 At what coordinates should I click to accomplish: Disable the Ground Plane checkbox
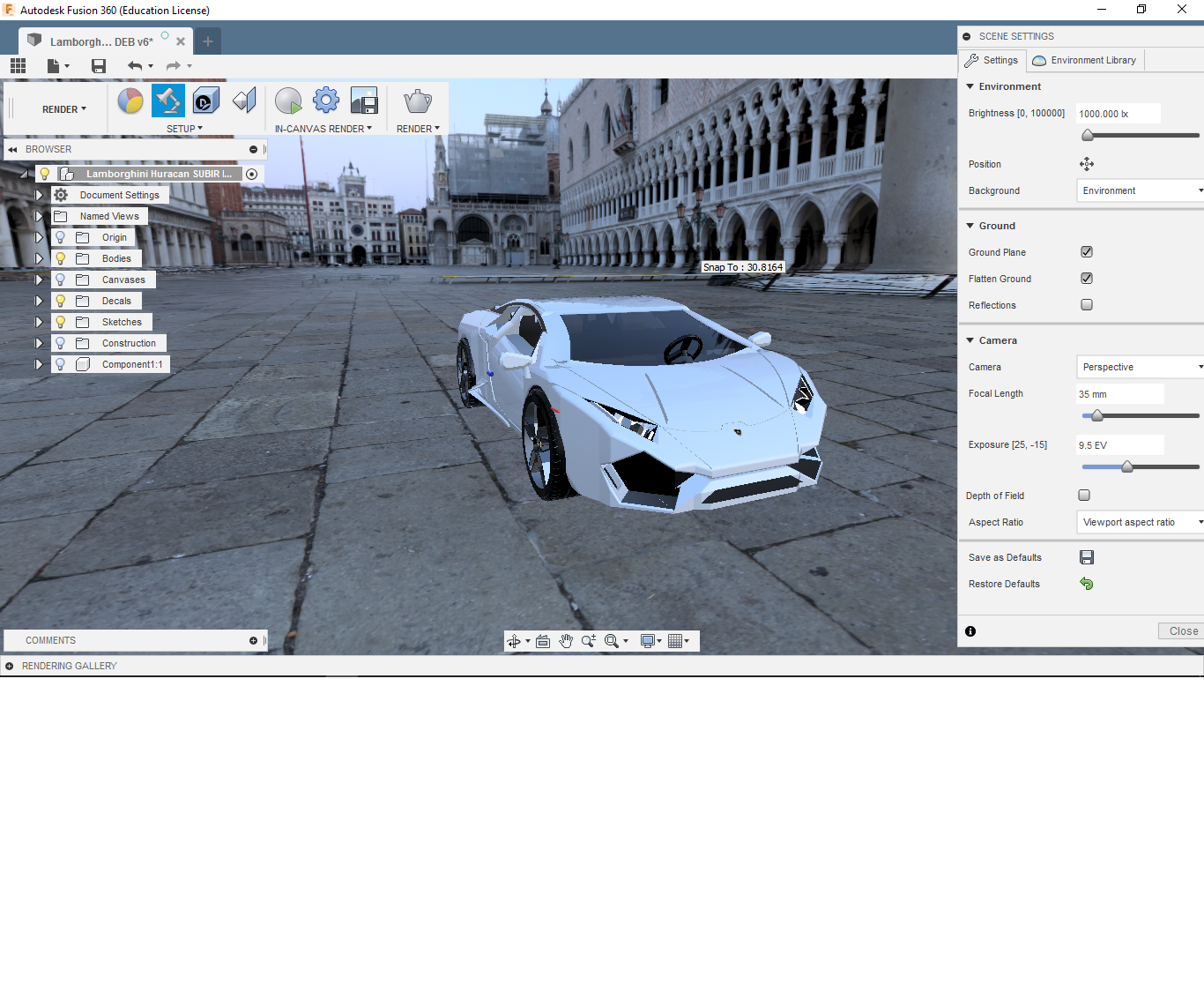[1087, 251]
